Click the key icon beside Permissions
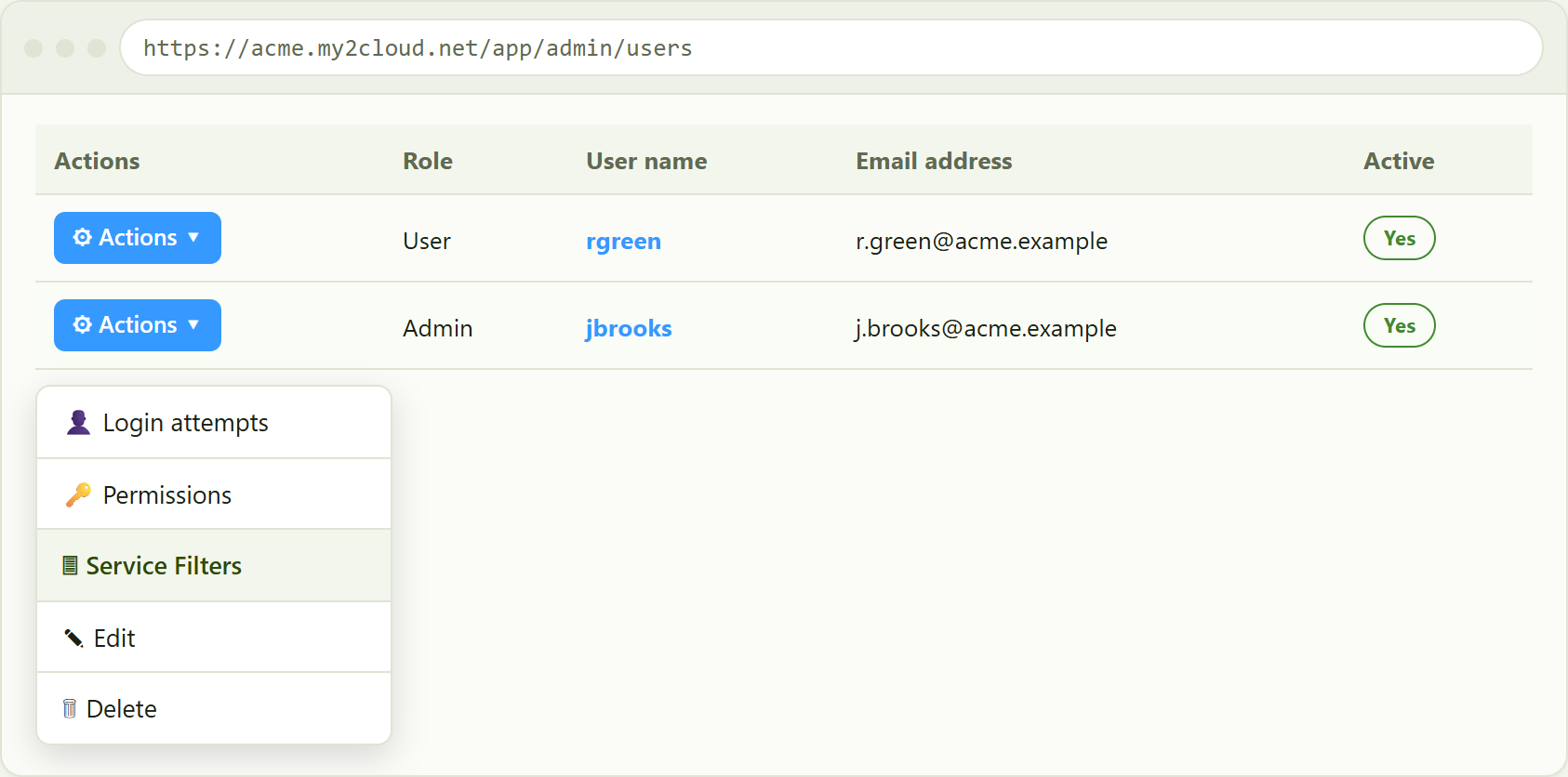 pos(79,494)
